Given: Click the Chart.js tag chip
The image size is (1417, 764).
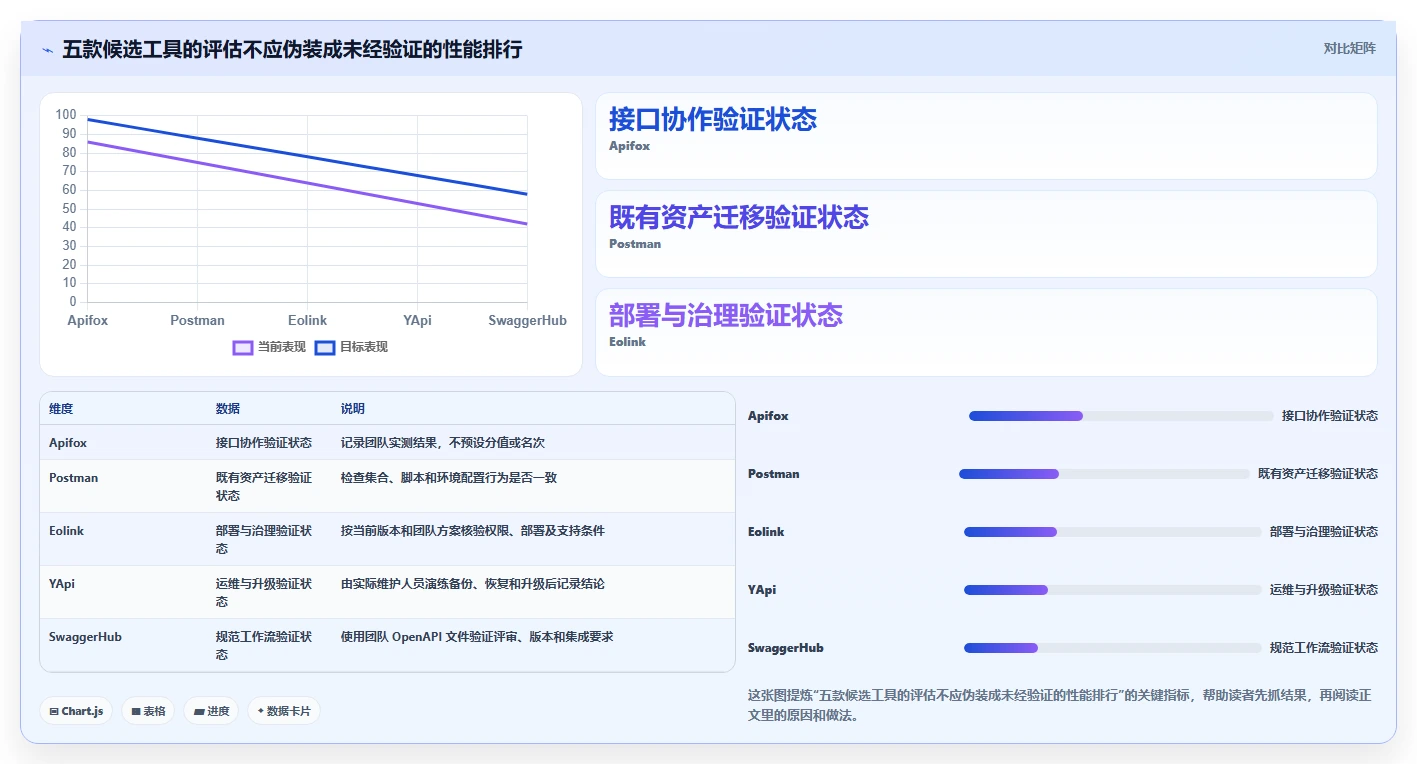Looking at the screenshot, I should click(x=77, y=711).
